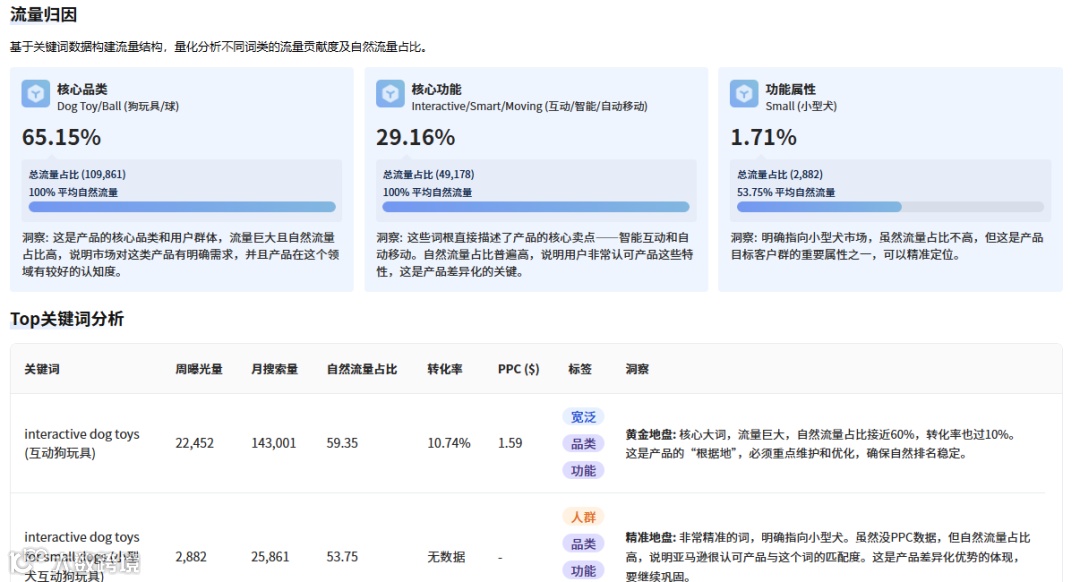Click 品类 tag in interactive dog toys row
The width and height of the screenshot is (1080, 582).
coord(583,444)
